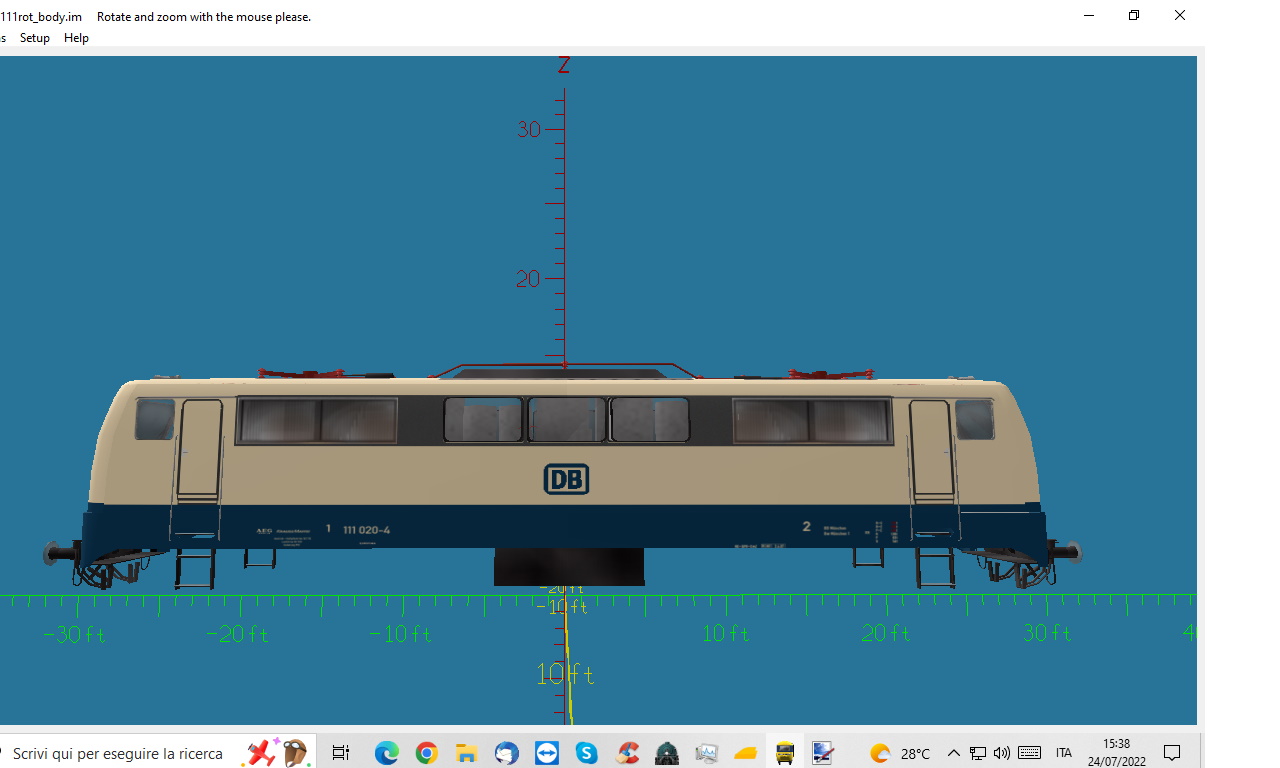Click the 30 ft label on right axis
1280x768 pixels.
click(1047, 633)
